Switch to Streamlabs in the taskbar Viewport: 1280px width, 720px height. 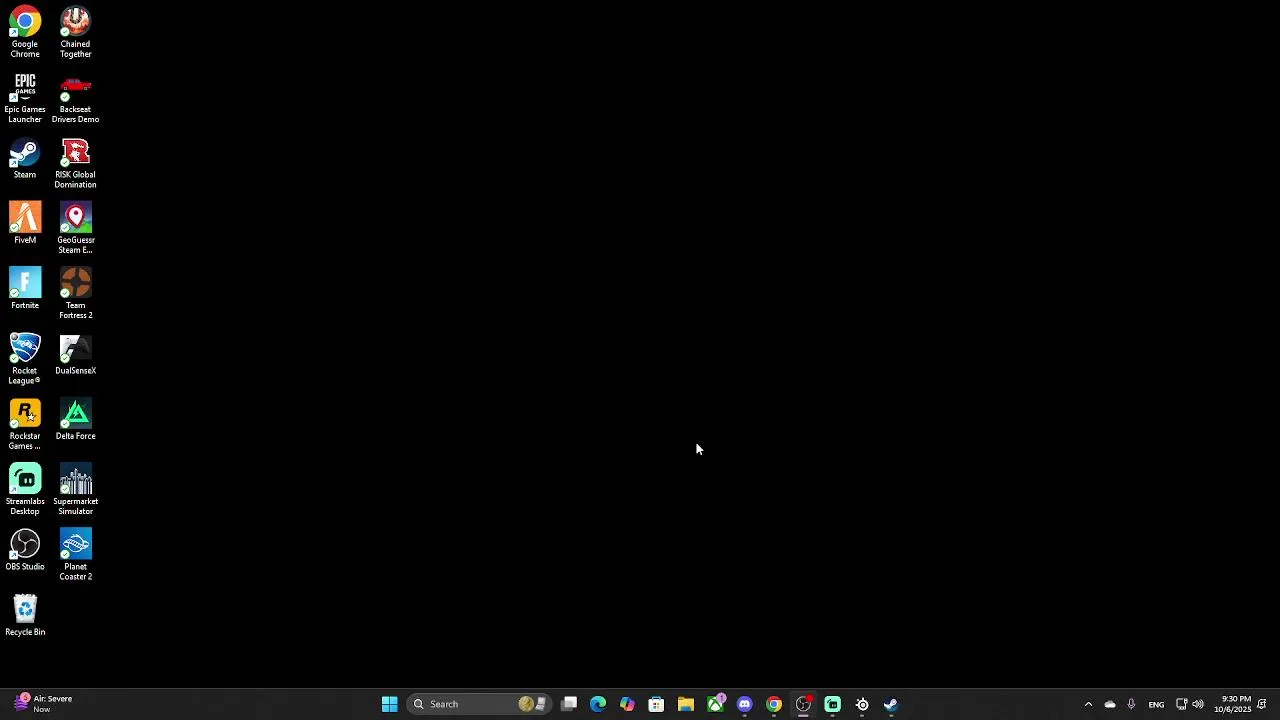(832, 704)
